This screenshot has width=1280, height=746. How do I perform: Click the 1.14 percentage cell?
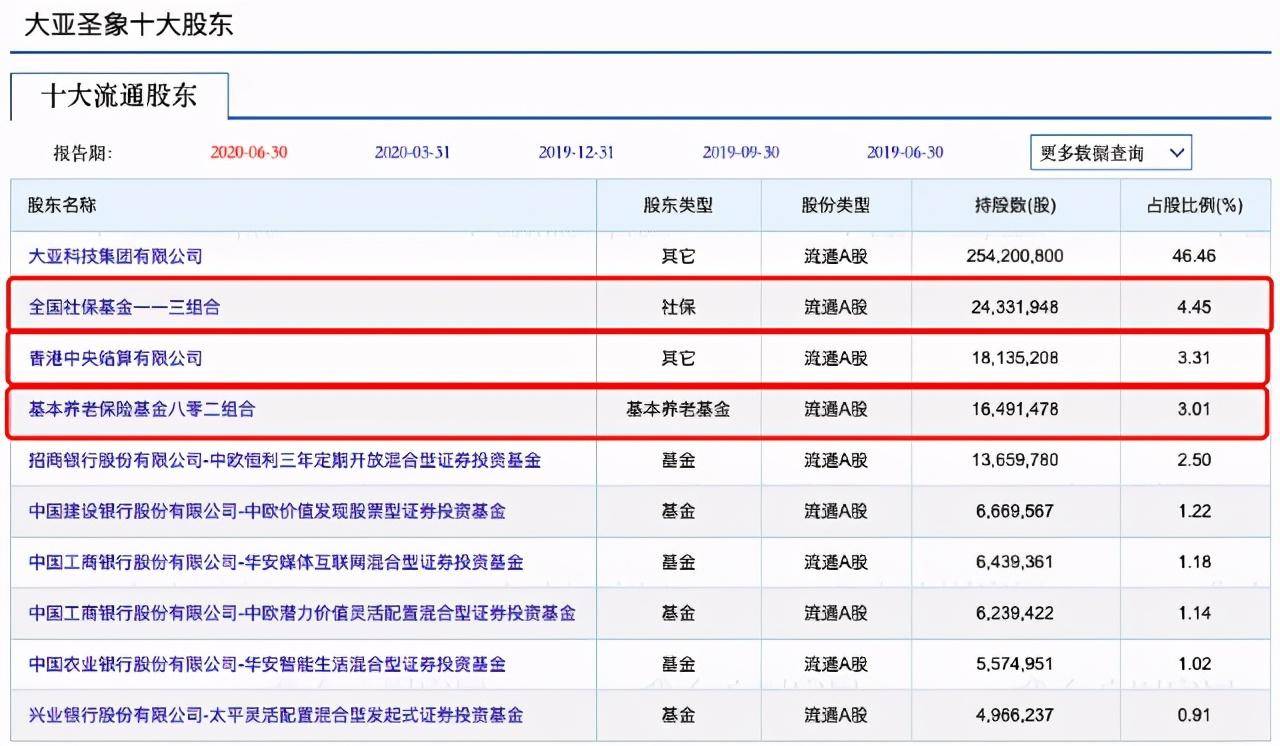tap(1194, 613)
